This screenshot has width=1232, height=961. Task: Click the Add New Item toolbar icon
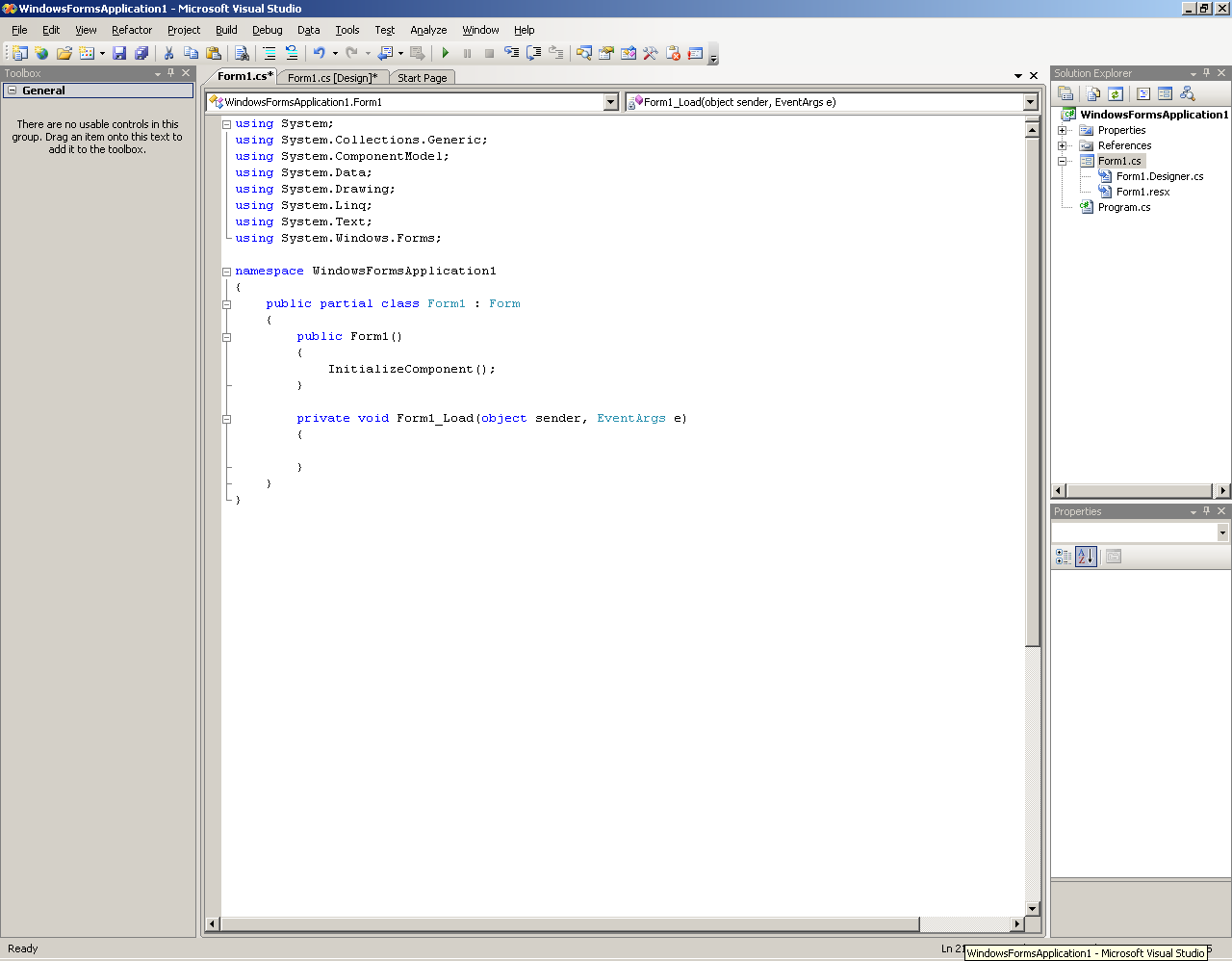coord(87,53)
